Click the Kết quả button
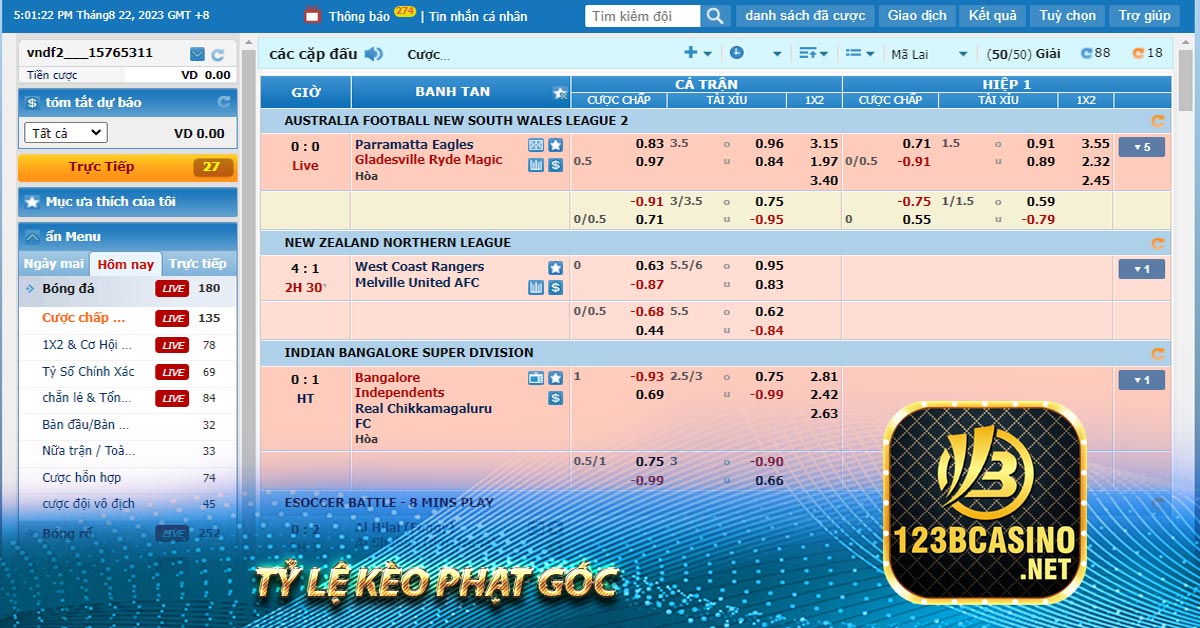The width and height of the screenshot is (1200, 628). click(993, 16)
